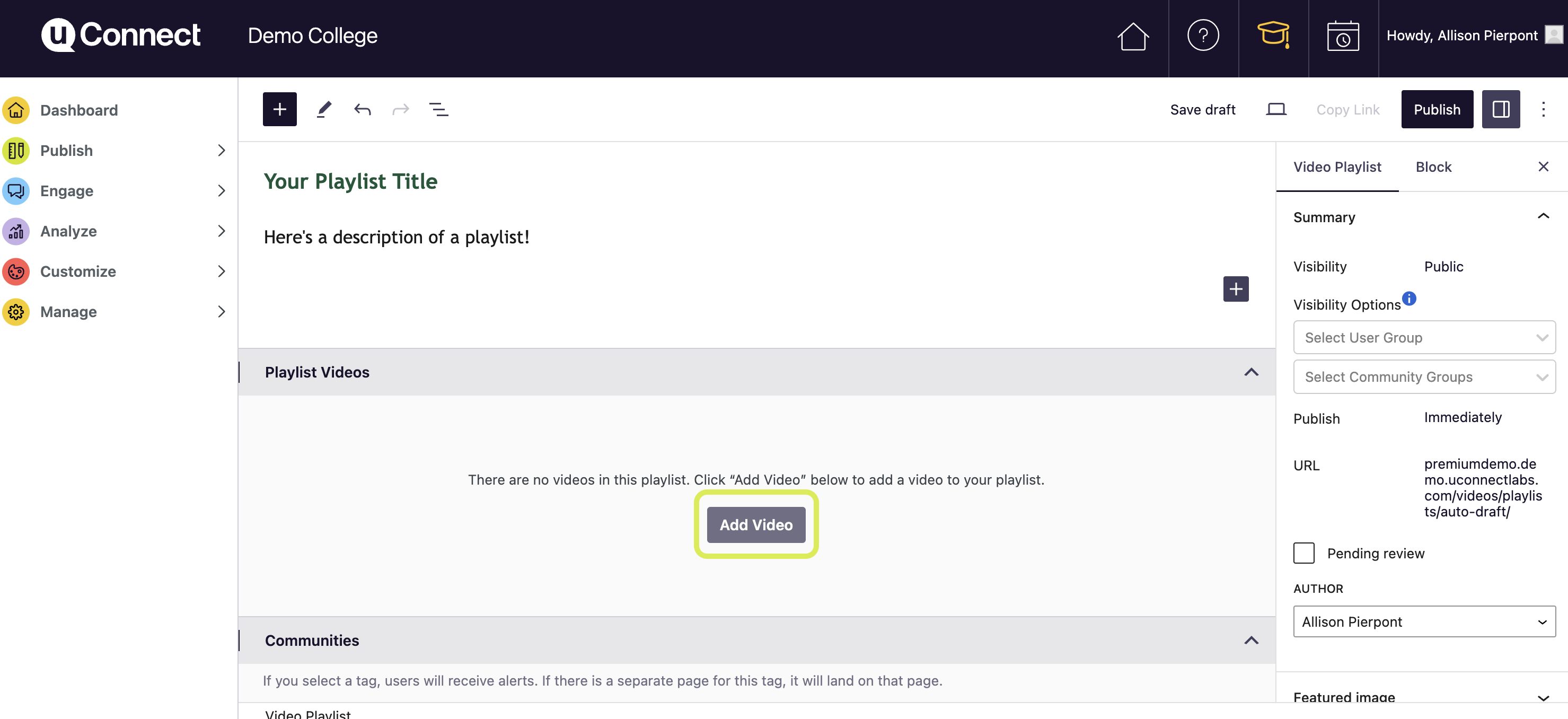Toggle the settings sidebar panel button
The image size is (1568, 719).
coord(1501,110)
